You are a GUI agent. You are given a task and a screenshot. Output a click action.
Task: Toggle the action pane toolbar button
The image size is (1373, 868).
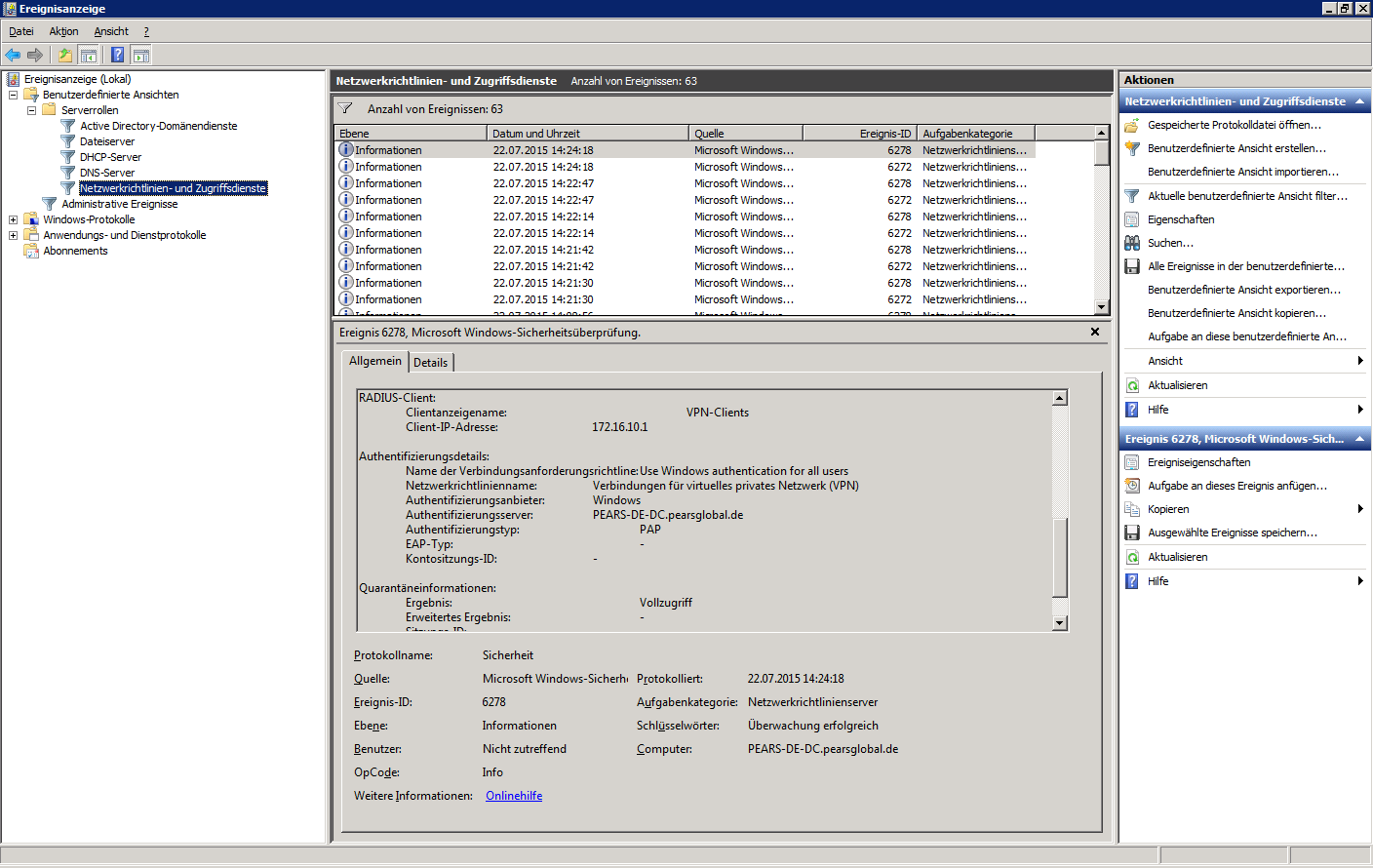pyautogui.click(x=141, y=56)
